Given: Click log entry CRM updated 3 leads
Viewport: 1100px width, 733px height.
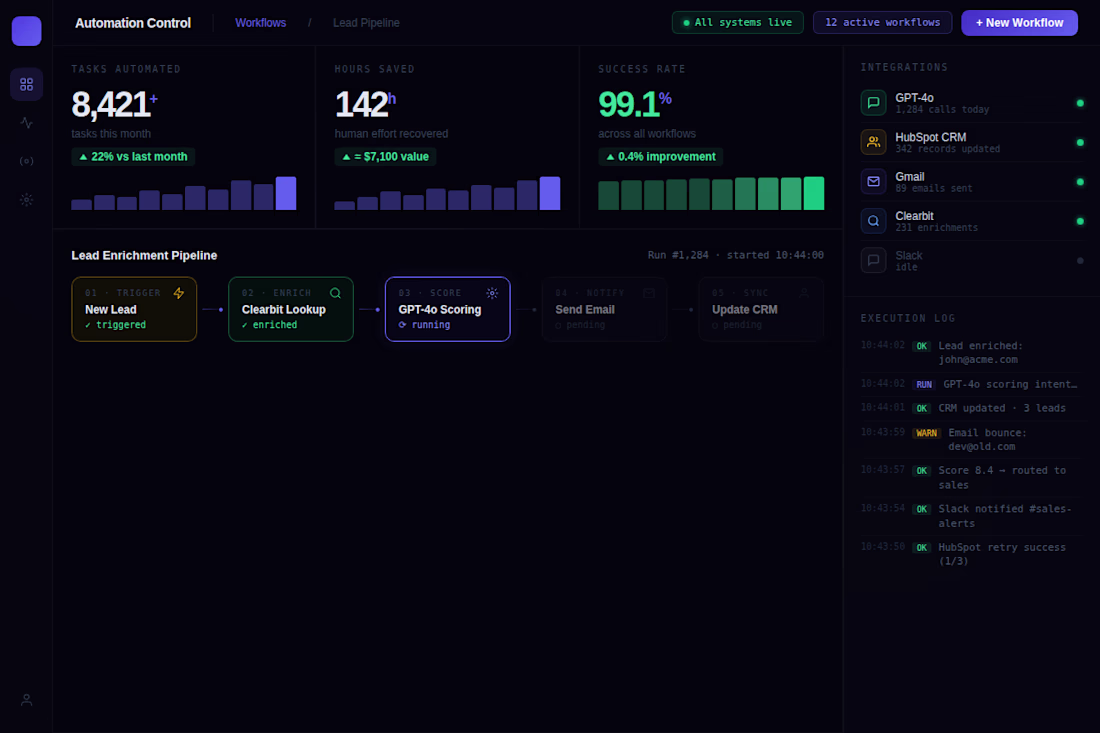Looking at the screenshot, I should tap(972, 408).
